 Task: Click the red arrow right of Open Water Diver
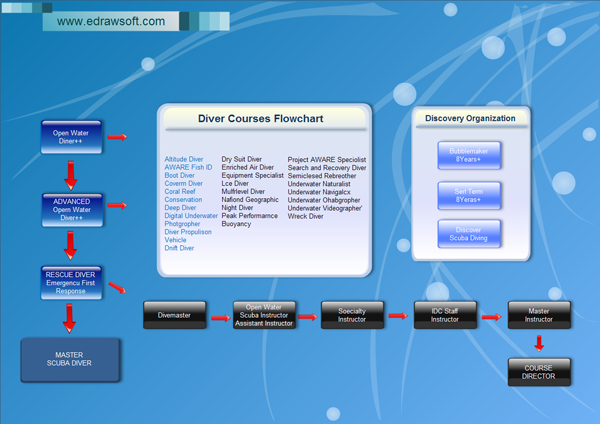117,137
